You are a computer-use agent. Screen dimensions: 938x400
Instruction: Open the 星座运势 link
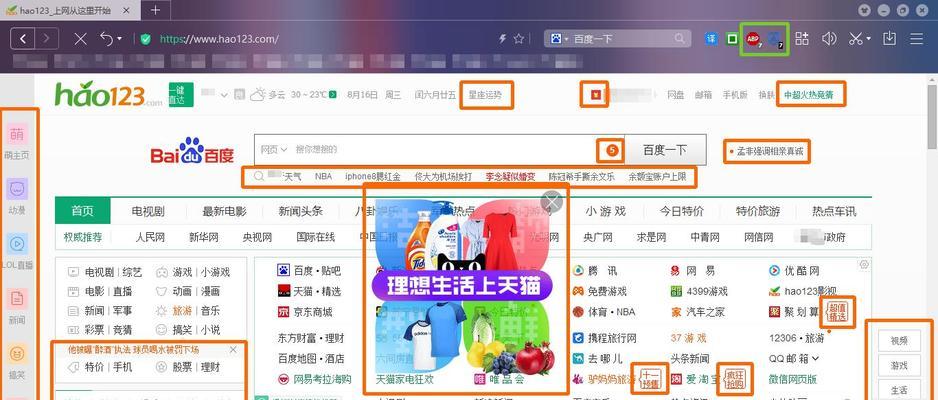485,94
